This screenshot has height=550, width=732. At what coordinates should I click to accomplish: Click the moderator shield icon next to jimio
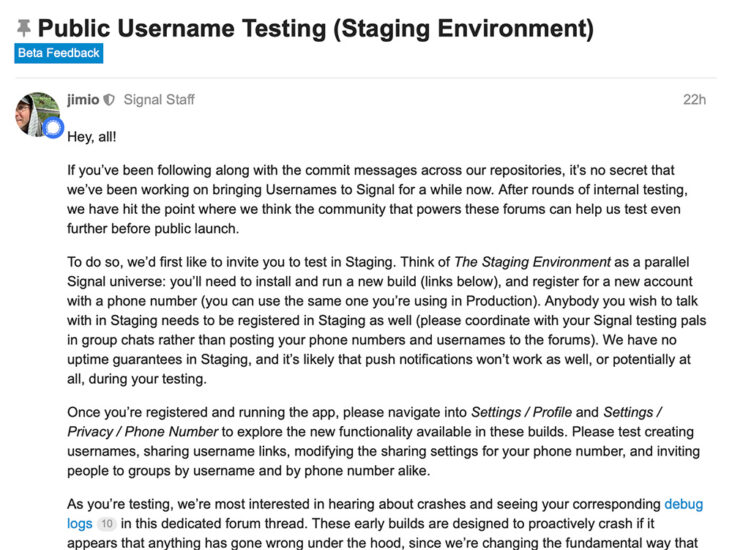pos(109,100)
